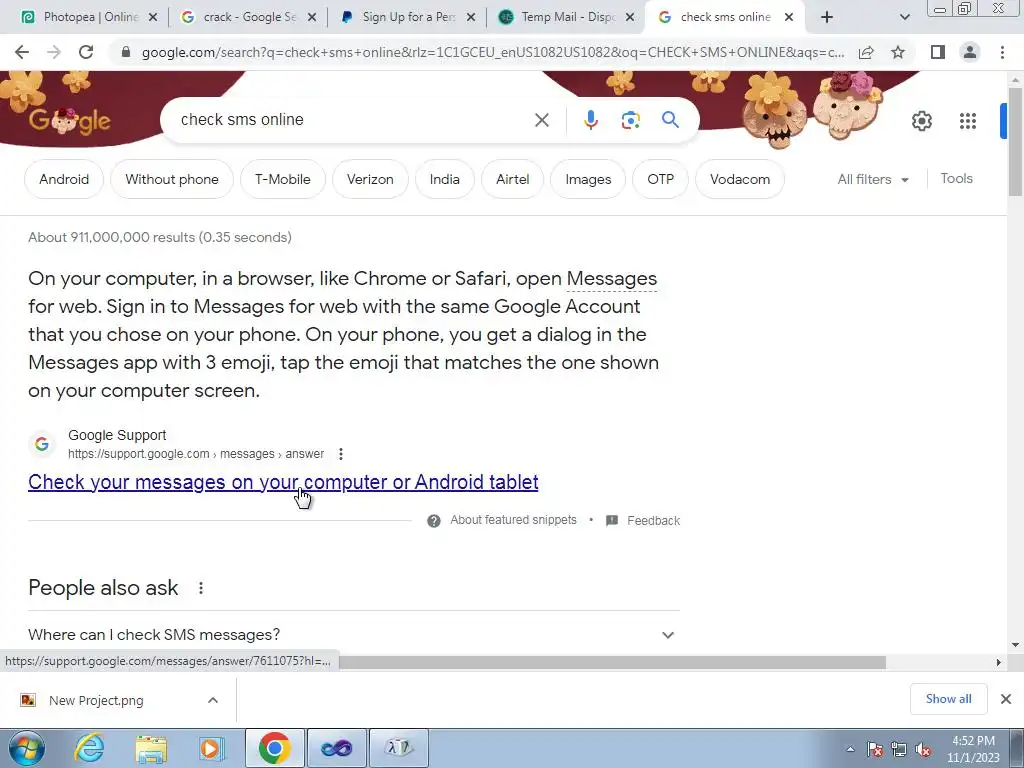Search by image with Google Lens
This screenshot has width=1024, height=768.
(630, 120)
